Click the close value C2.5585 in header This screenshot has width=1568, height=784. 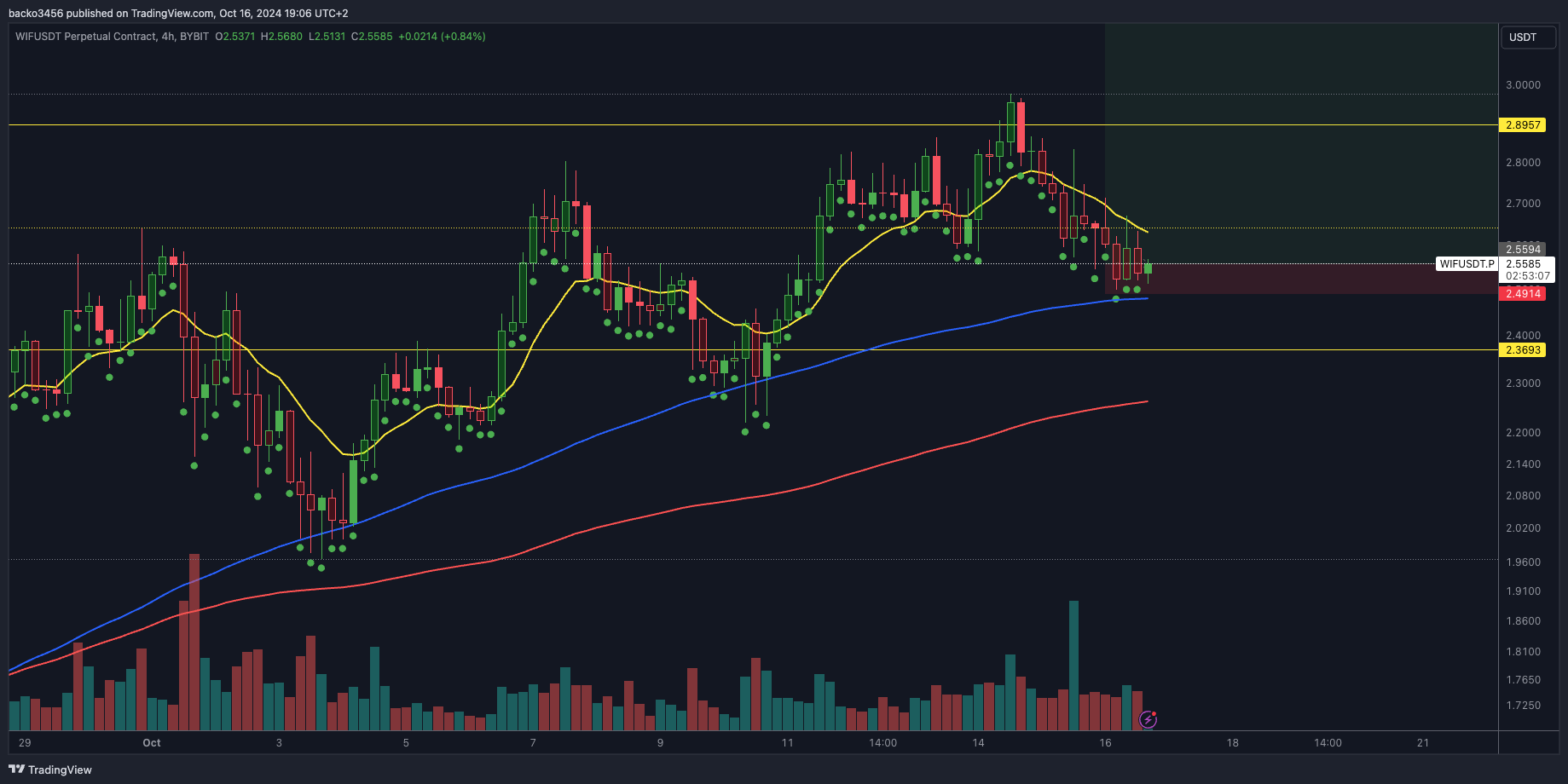click(372, 37)
